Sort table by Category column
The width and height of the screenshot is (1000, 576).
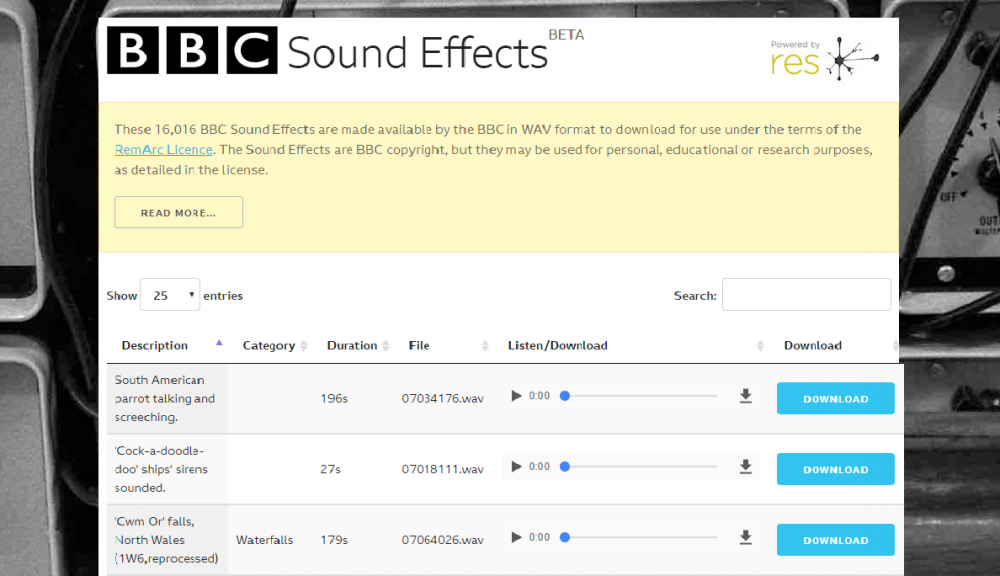point(269,346)
